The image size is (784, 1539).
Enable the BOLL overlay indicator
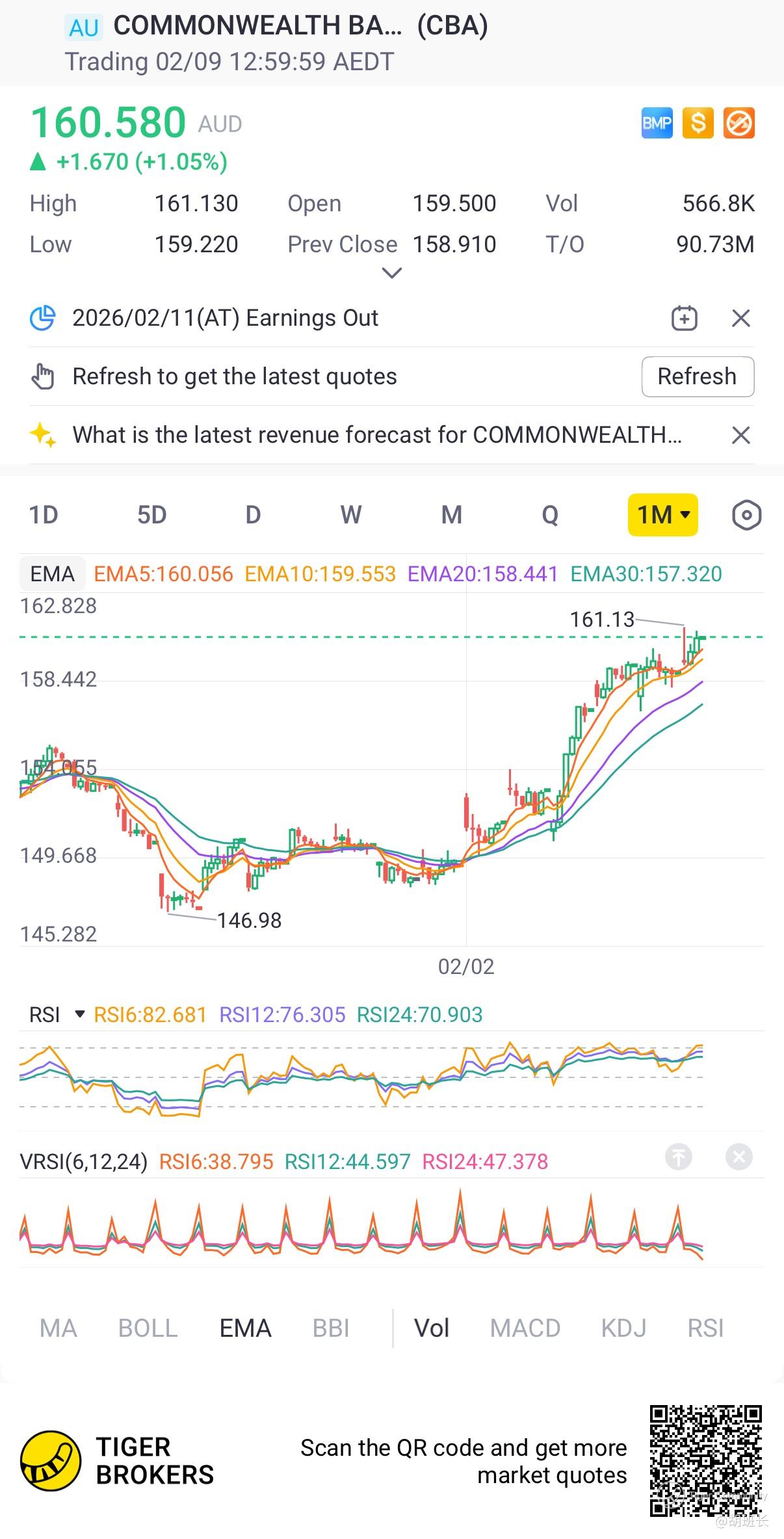click(148, 1328)
